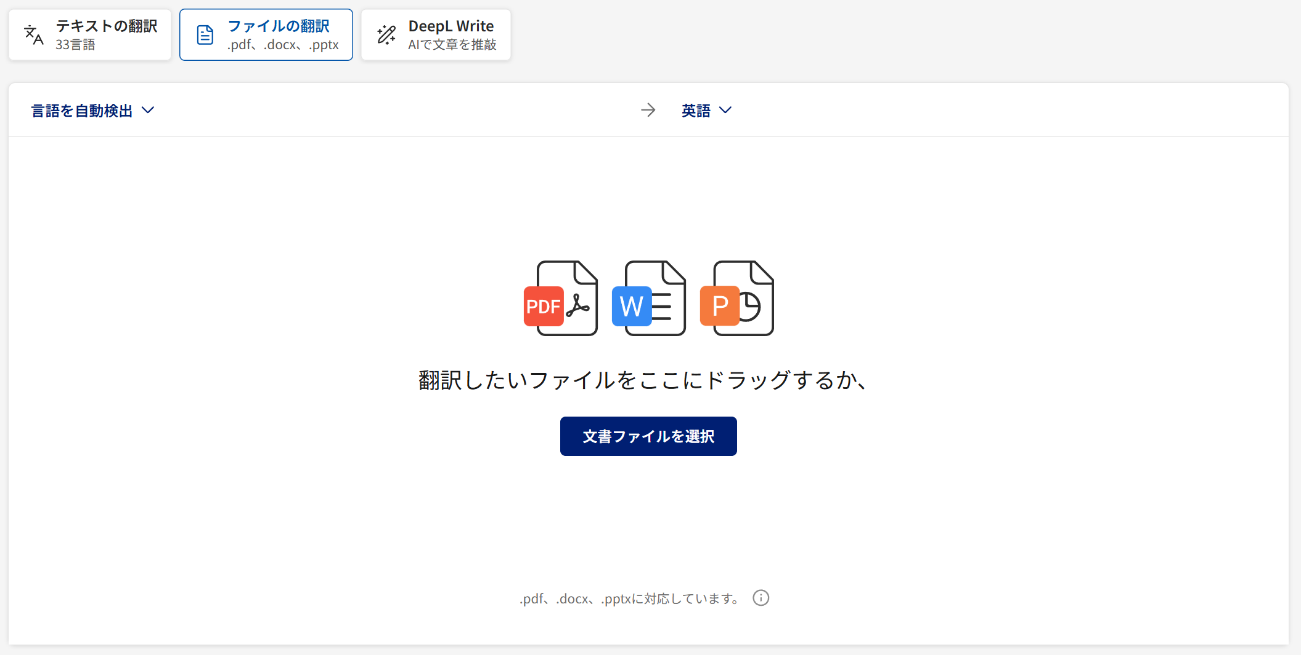1301x655 pixels.
Task: Click the text .pdf、.docx、.pptxに対応しています。
Action: [x=631, y=599]
